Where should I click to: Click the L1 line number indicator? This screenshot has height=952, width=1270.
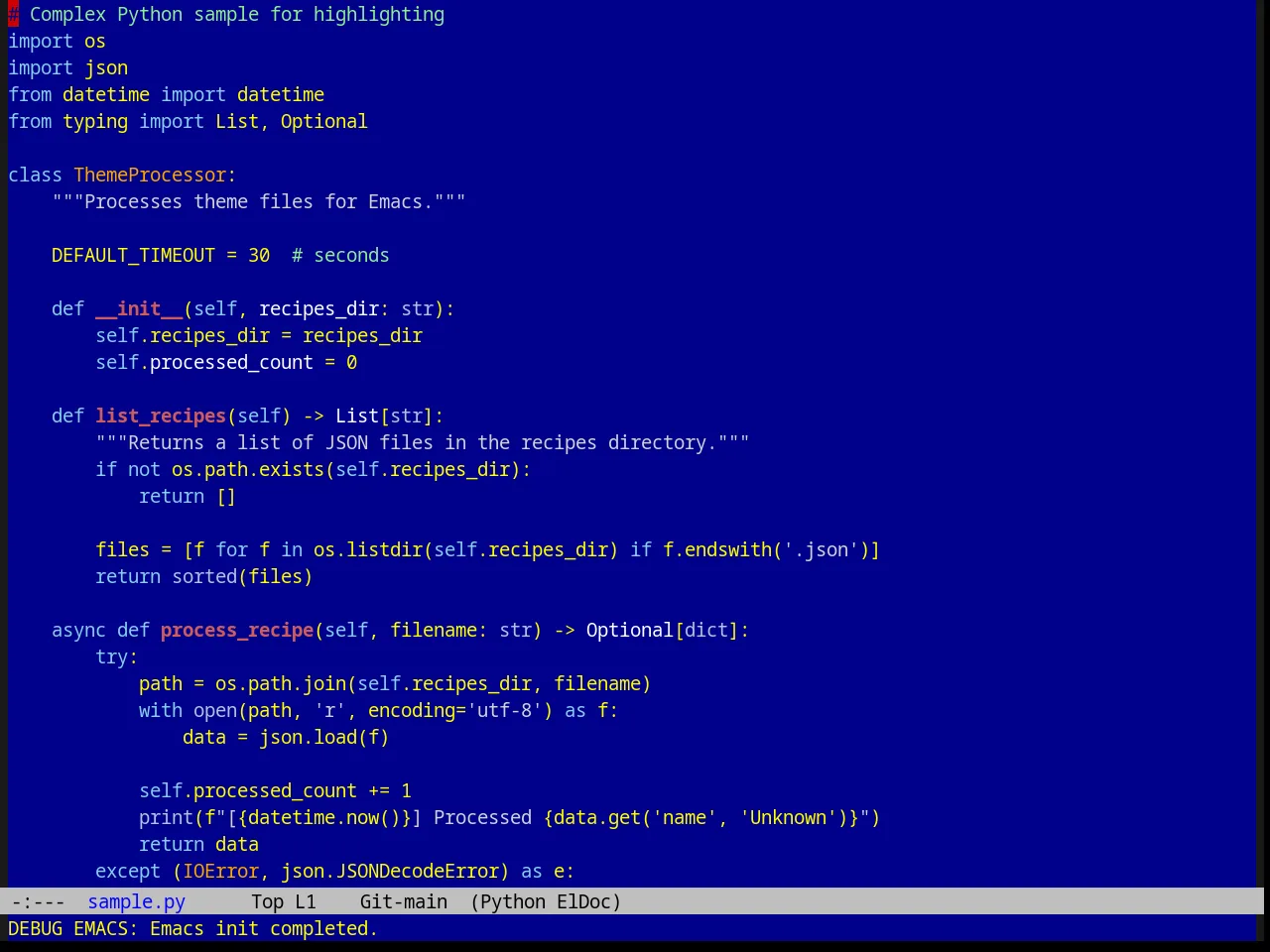[x=306, y=901]
